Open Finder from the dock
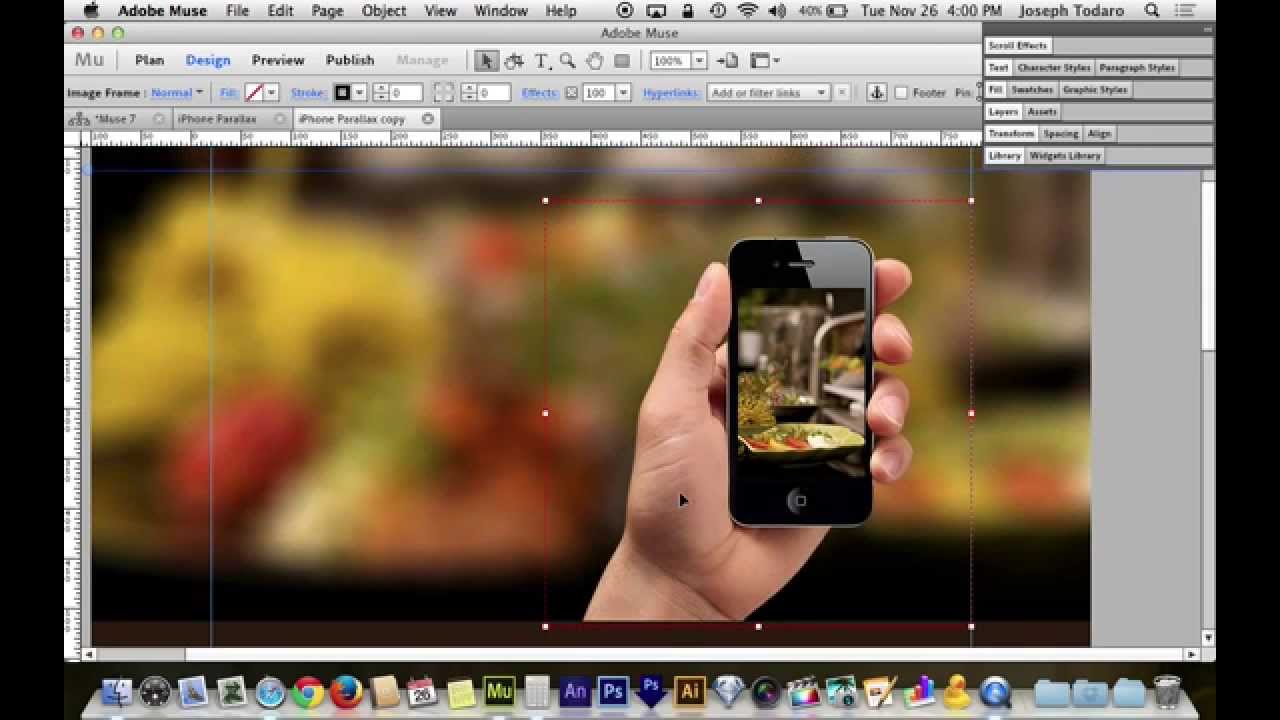 [117, 692]
